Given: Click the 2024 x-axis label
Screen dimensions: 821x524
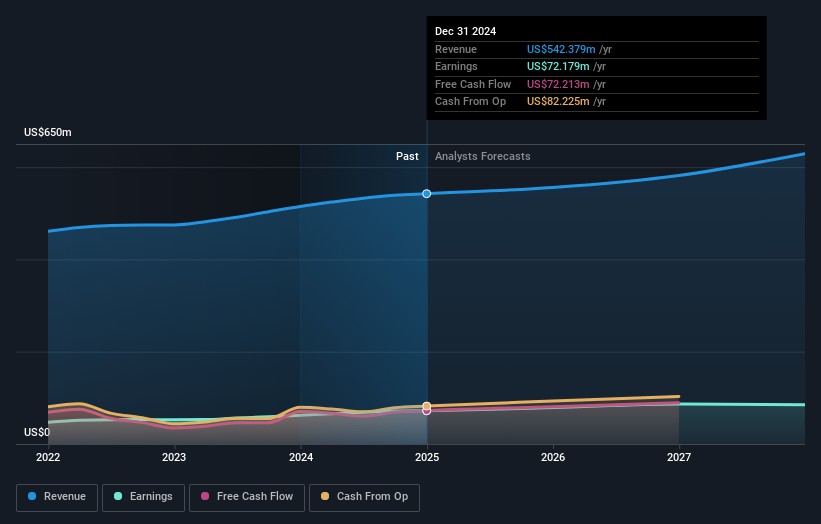Looking at the screenshot, I should (300, 458).
